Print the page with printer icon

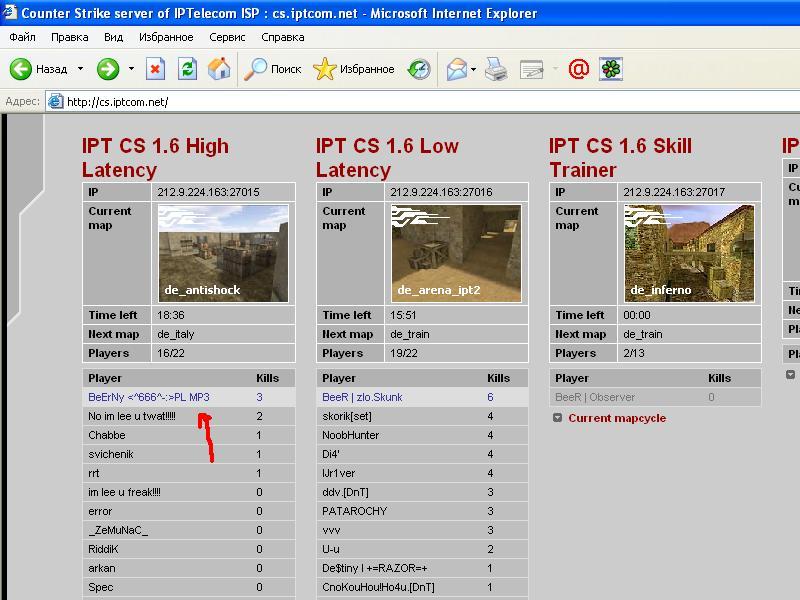(x=496, y=69)
